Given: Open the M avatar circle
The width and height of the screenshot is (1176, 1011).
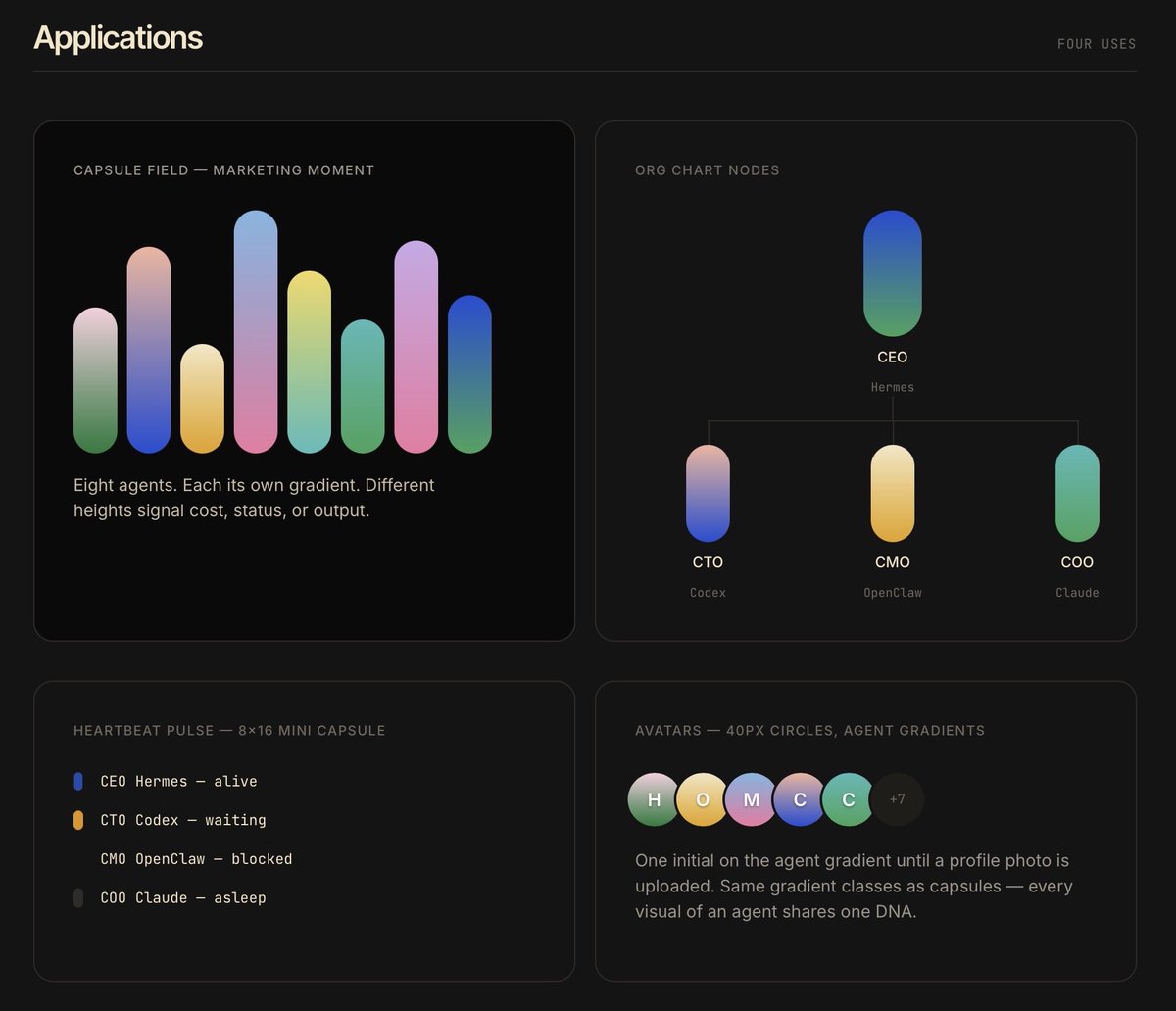Looking at the screenshot, I should (x=752, y=799).
